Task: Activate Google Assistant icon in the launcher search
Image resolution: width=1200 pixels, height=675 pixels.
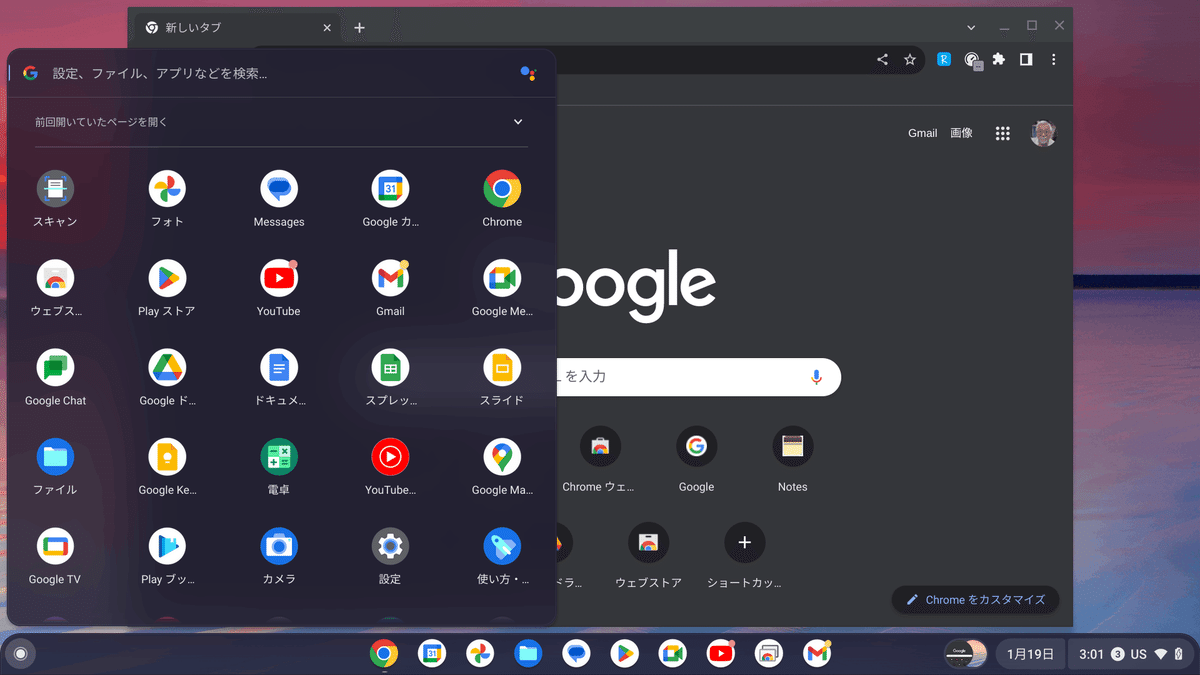Action: (x=528, y=73)
